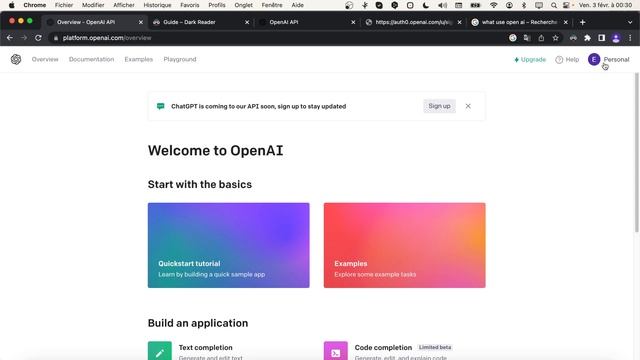Click the green chat icon in banner
This screenshot has width=640, height=360.
(160, 106)
